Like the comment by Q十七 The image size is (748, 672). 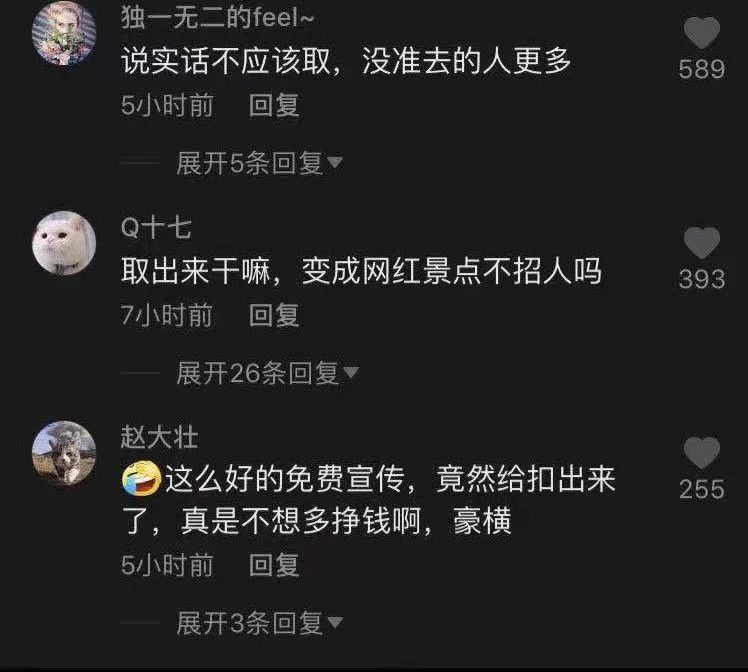coord(701,243)
